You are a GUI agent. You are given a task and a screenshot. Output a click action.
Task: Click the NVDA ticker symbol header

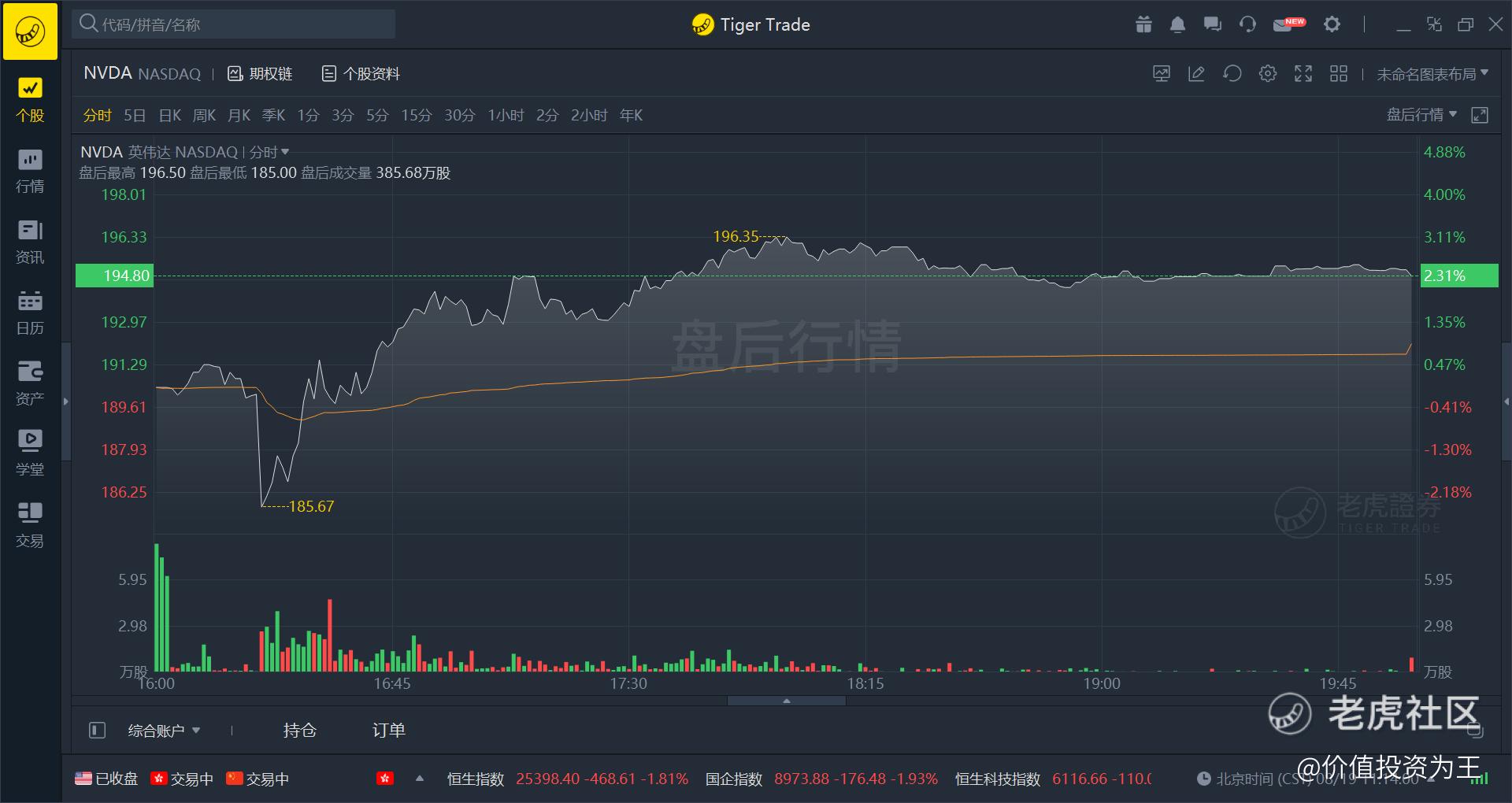pyautogui.click(x=108, y=73)
